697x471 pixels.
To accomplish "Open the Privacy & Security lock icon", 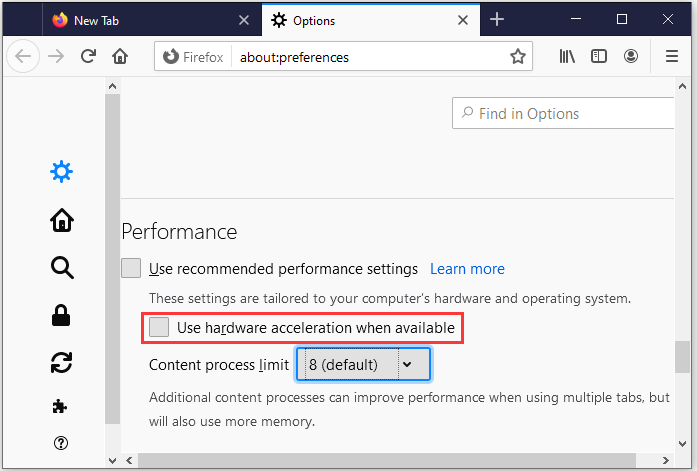I will pyautogui.click(x=61, y=315).
